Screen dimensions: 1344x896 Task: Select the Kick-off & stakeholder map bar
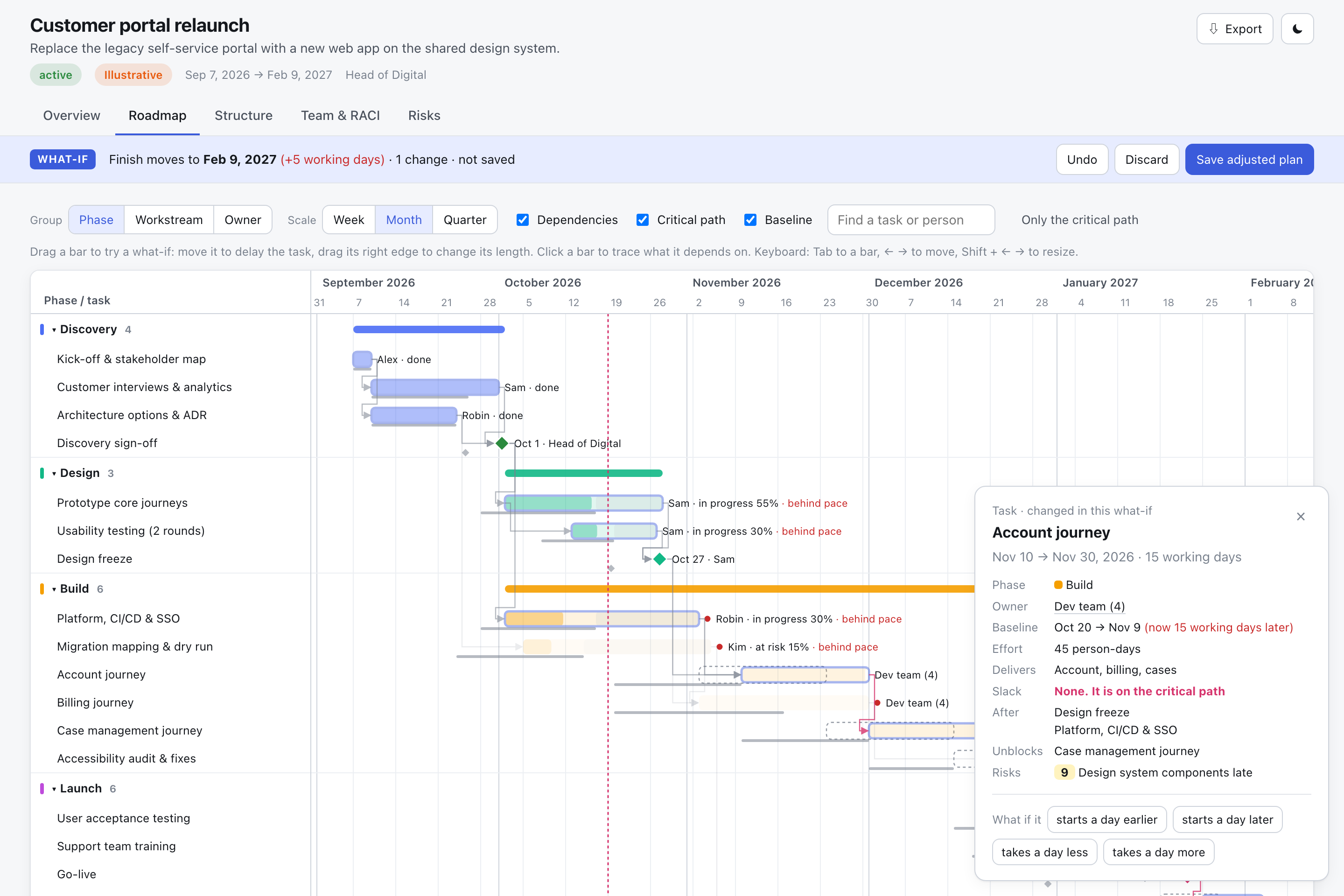tap(362, 359)
